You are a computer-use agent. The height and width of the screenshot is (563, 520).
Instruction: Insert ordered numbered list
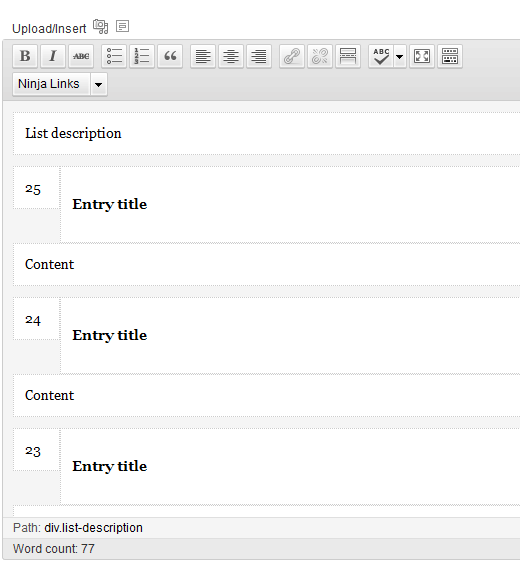click(142, 56)
